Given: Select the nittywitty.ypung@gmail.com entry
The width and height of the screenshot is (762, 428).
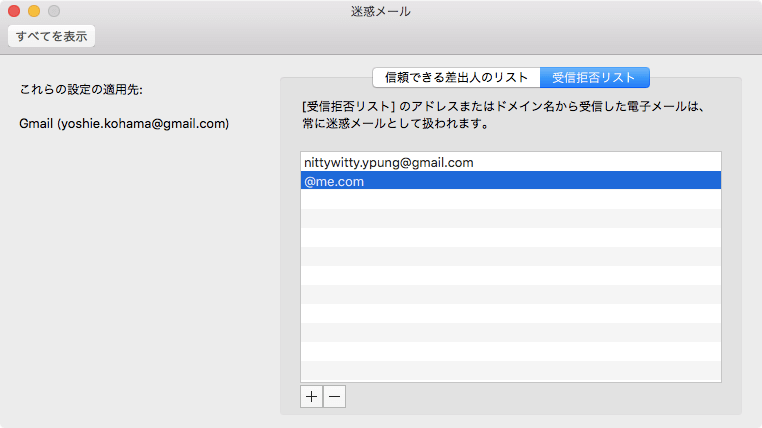Looking at the screenshot, I should pyautogui.click(x=388, y=162).
